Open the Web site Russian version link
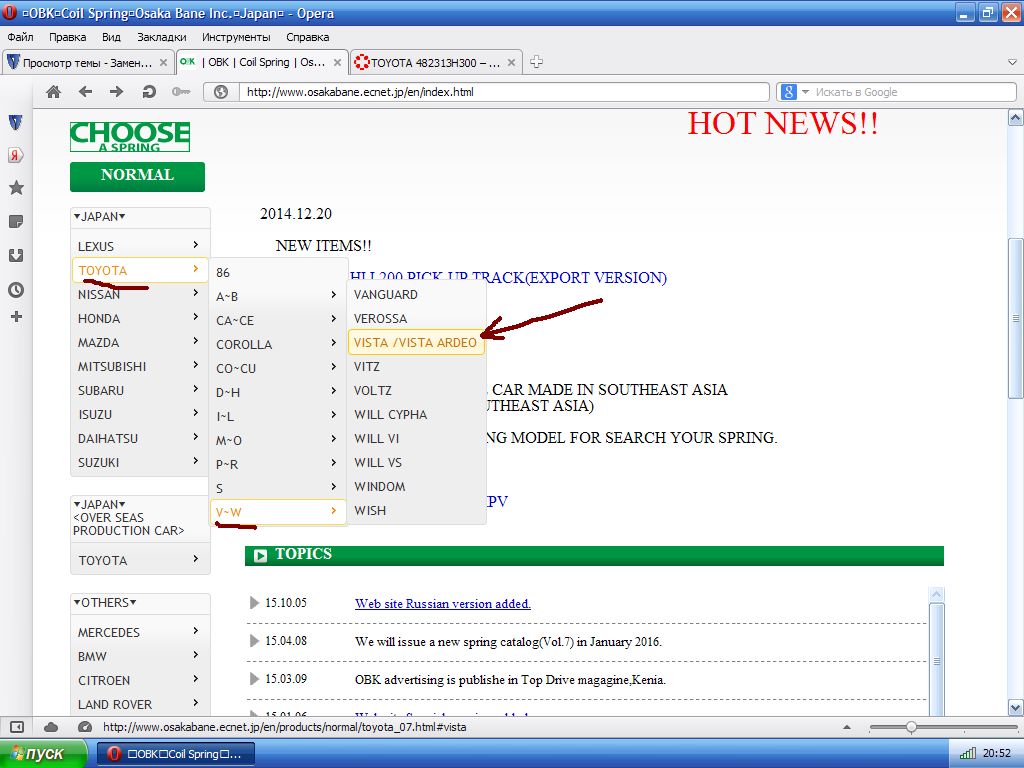Image resolution: width=1024 pixels, height=768 pixels. click(442, 604)
